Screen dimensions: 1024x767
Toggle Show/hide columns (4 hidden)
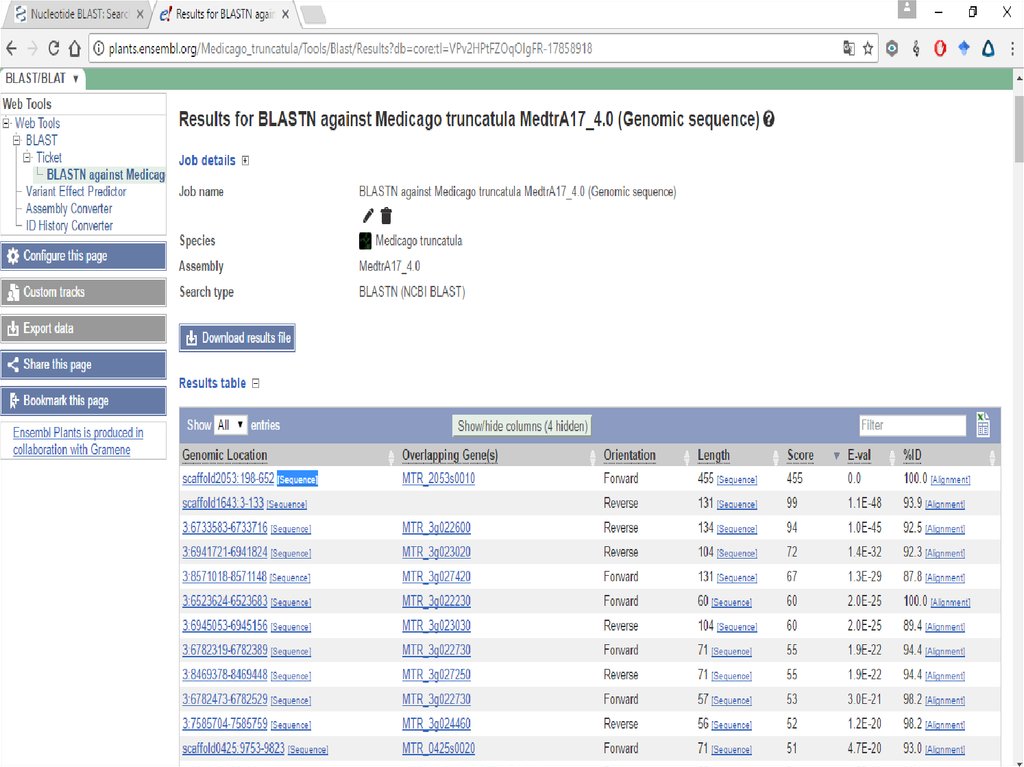pyautogui.click(x=522, y=426)
